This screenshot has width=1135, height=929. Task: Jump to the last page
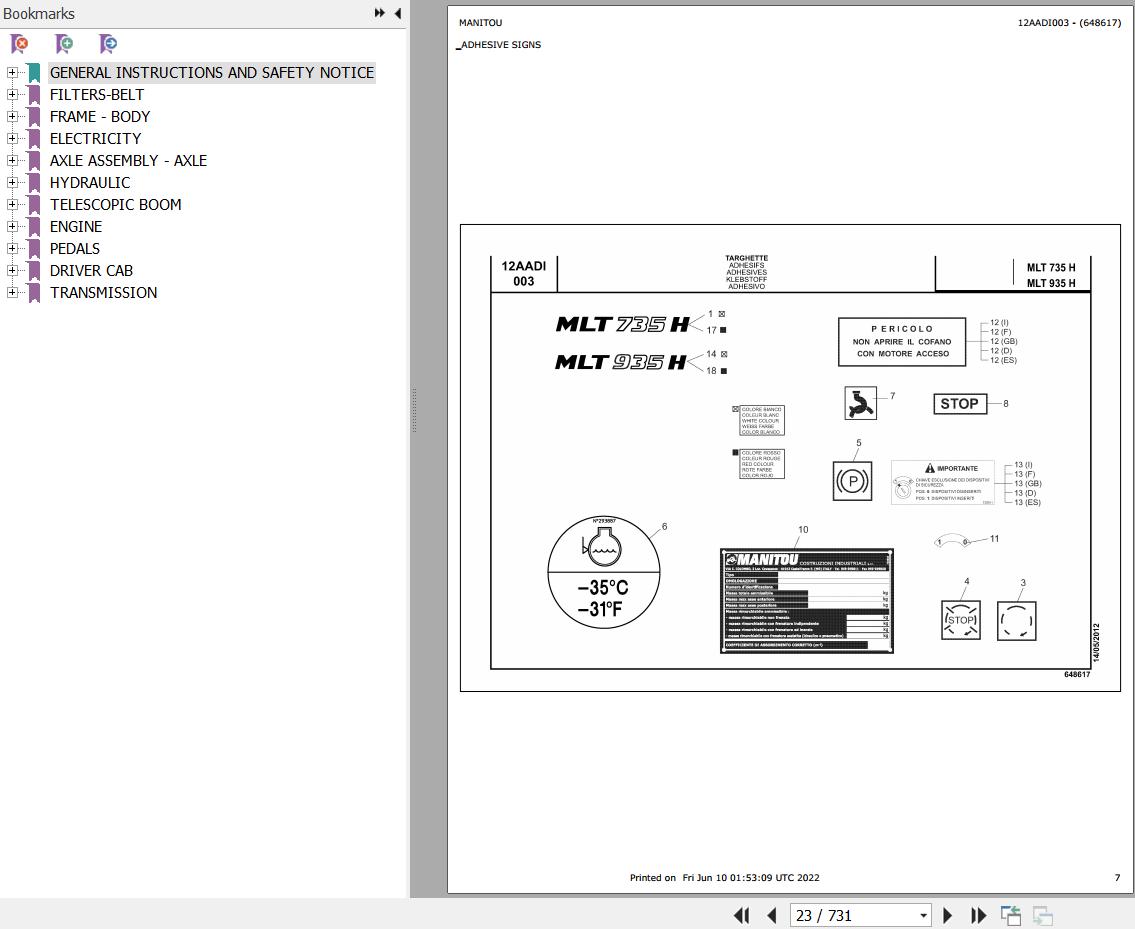pyautogui.click(x=978, y=915)
